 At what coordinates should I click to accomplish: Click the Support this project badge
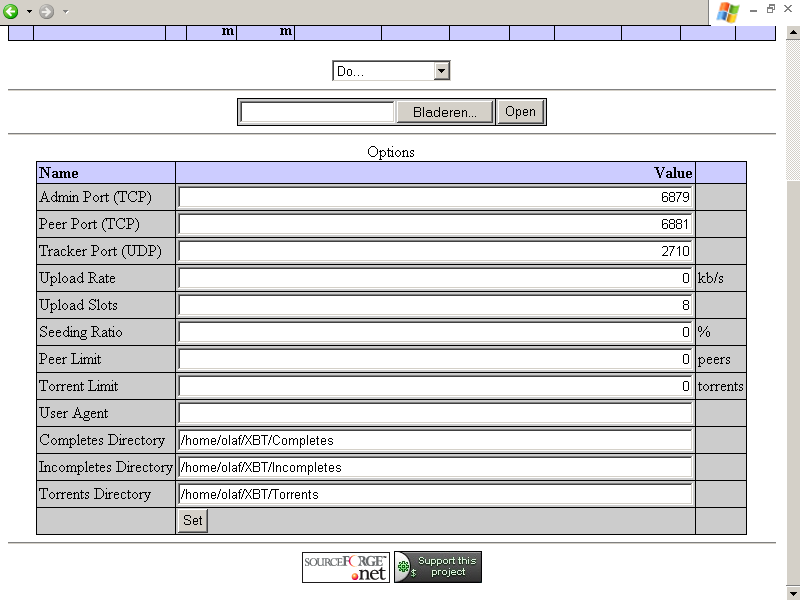[438, 567]
